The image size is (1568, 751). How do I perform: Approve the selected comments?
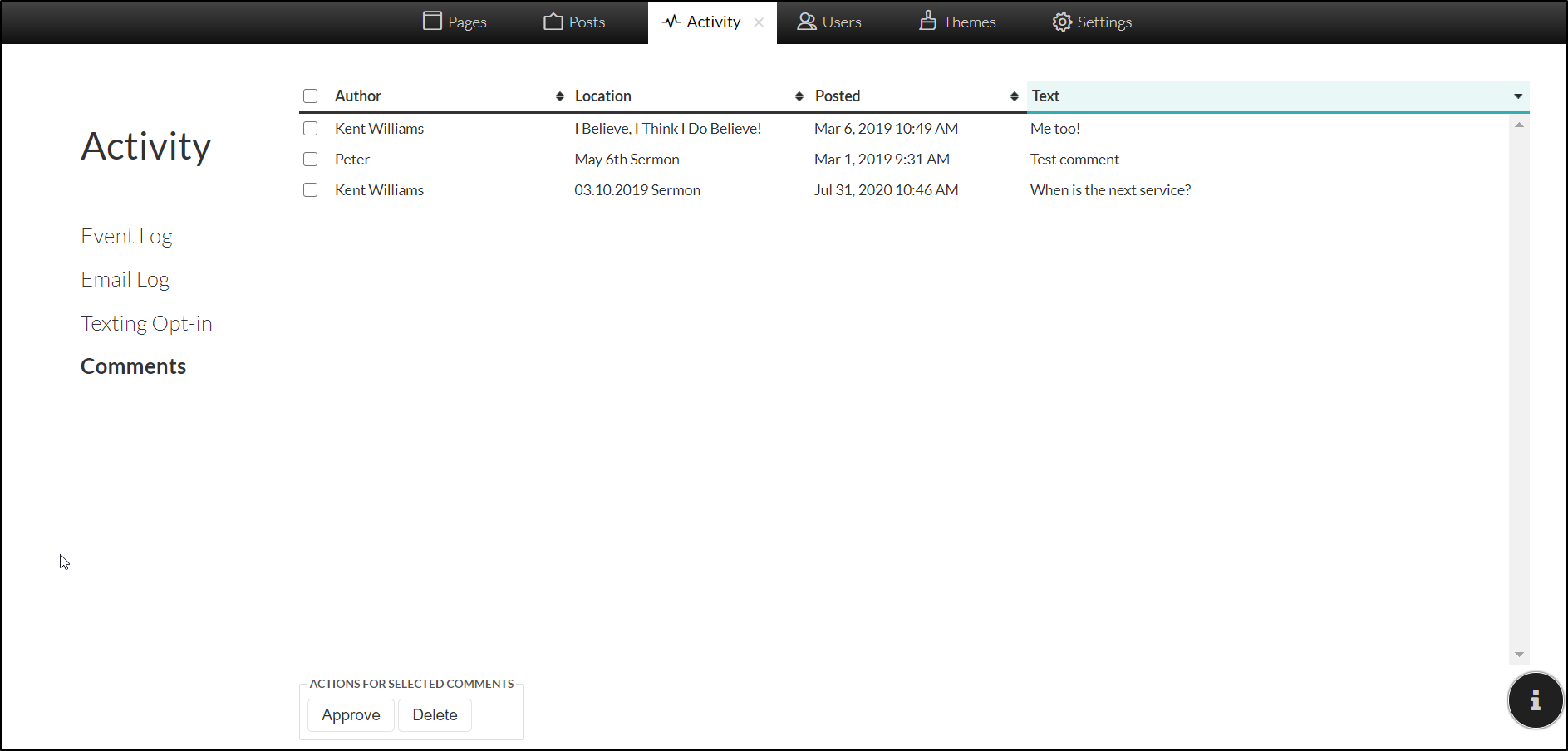click(351, 715)
